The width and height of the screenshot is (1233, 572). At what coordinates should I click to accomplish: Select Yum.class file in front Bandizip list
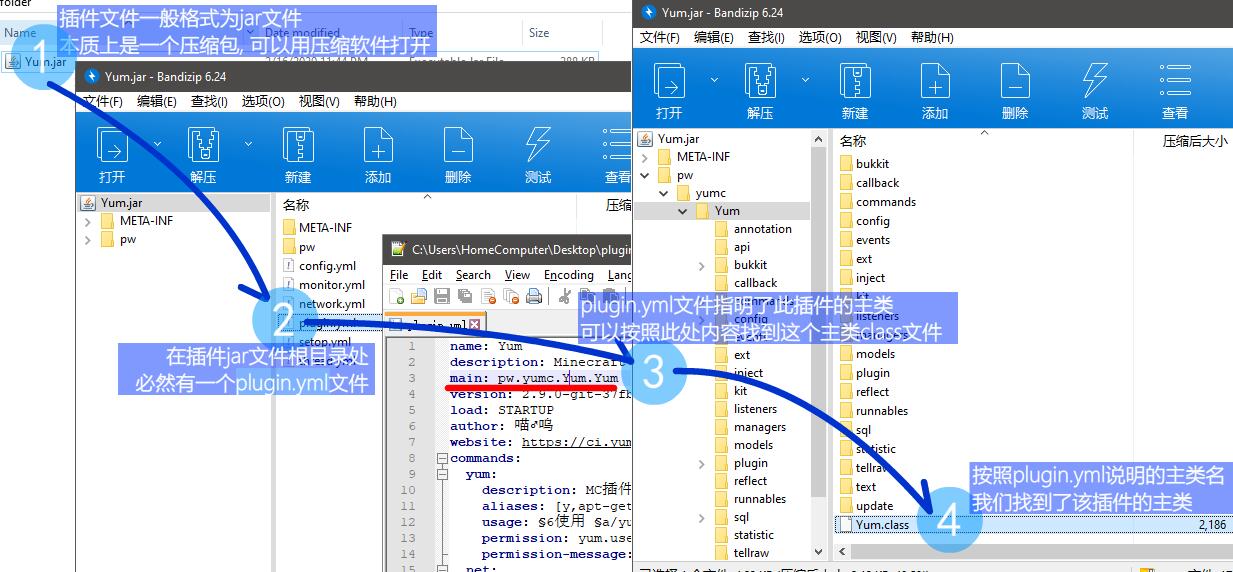point(1032,524)
